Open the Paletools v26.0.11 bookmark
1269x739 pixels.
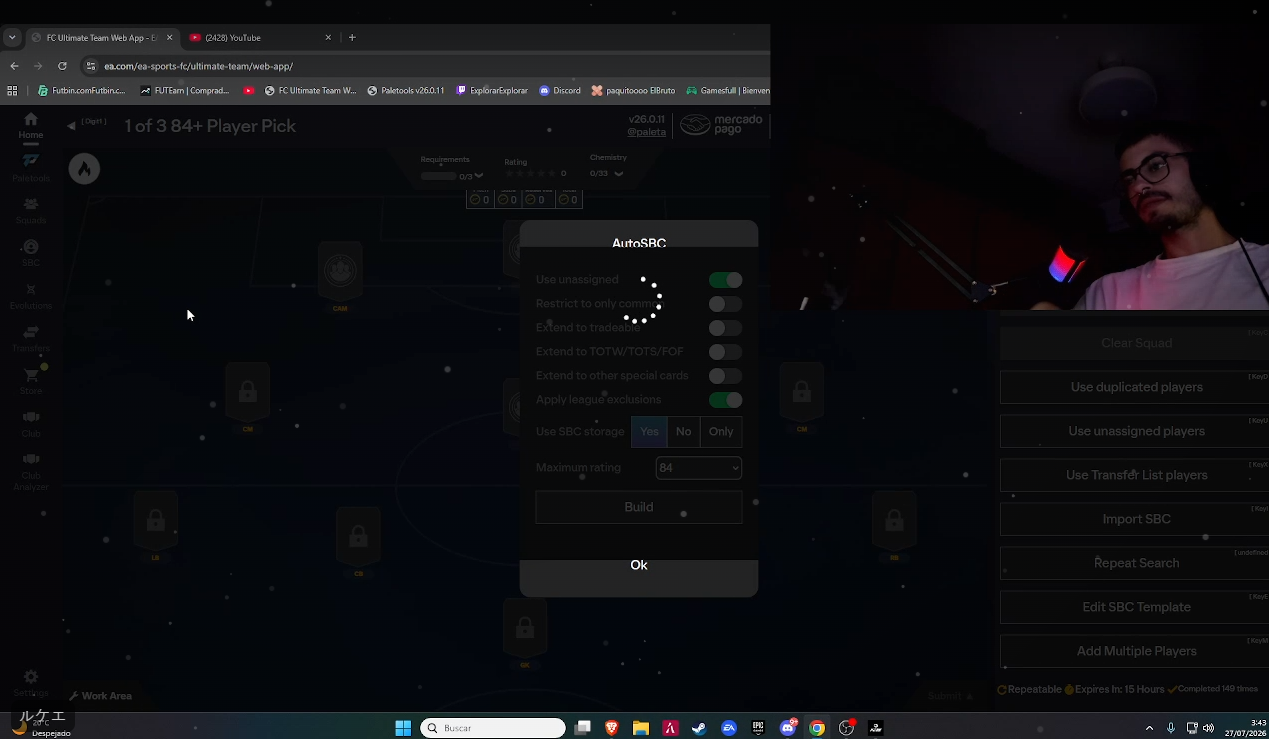[405, 90]
